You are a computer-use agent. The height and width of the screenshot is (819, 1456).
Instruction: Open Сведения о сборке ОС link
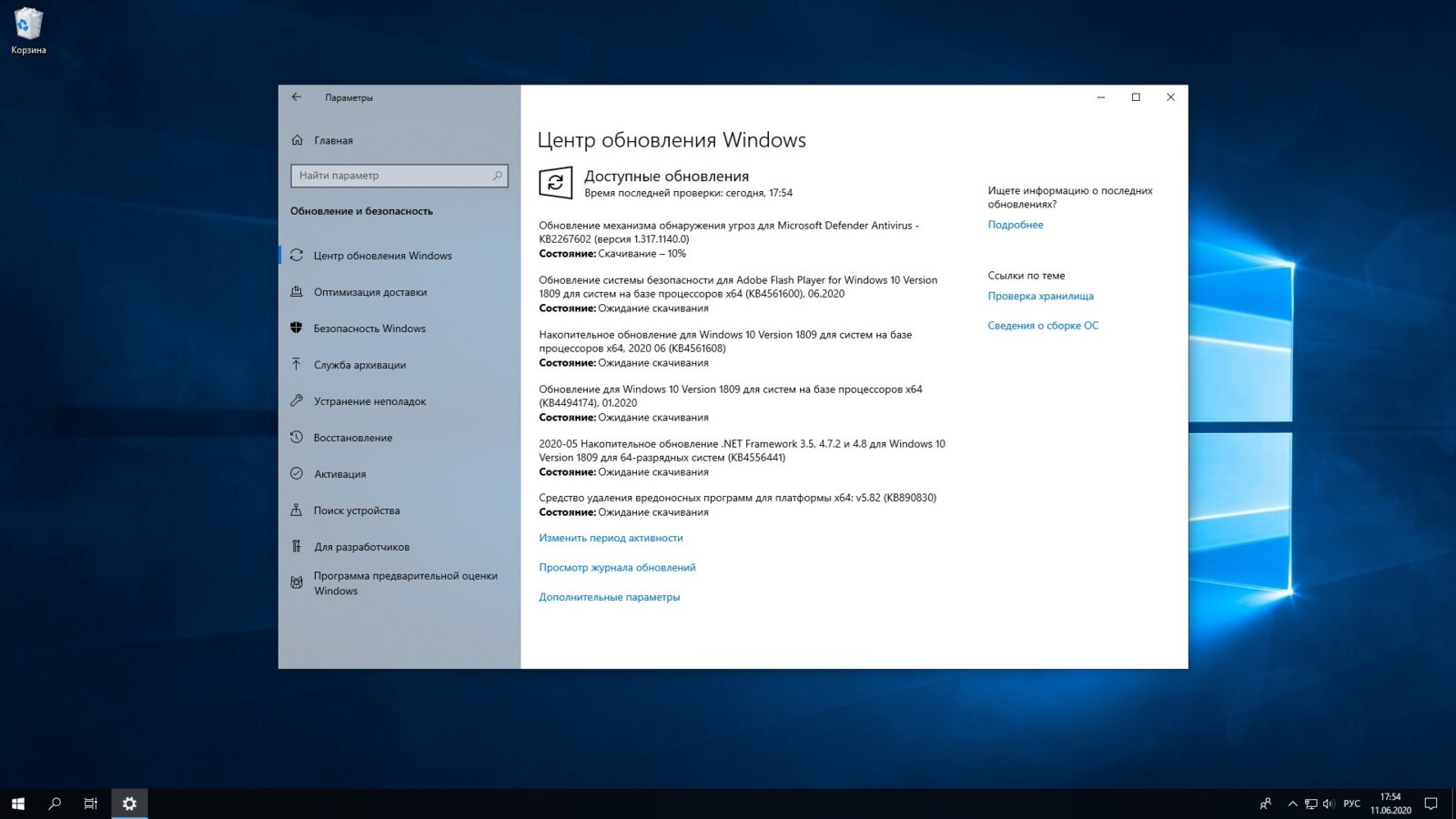[x=1043, y=326]
